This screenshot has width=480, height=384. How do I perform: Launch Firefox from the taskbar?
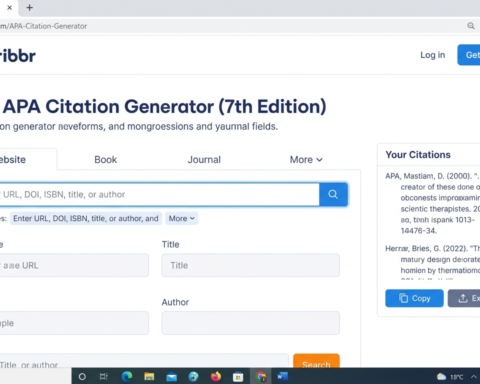(216, 377)
